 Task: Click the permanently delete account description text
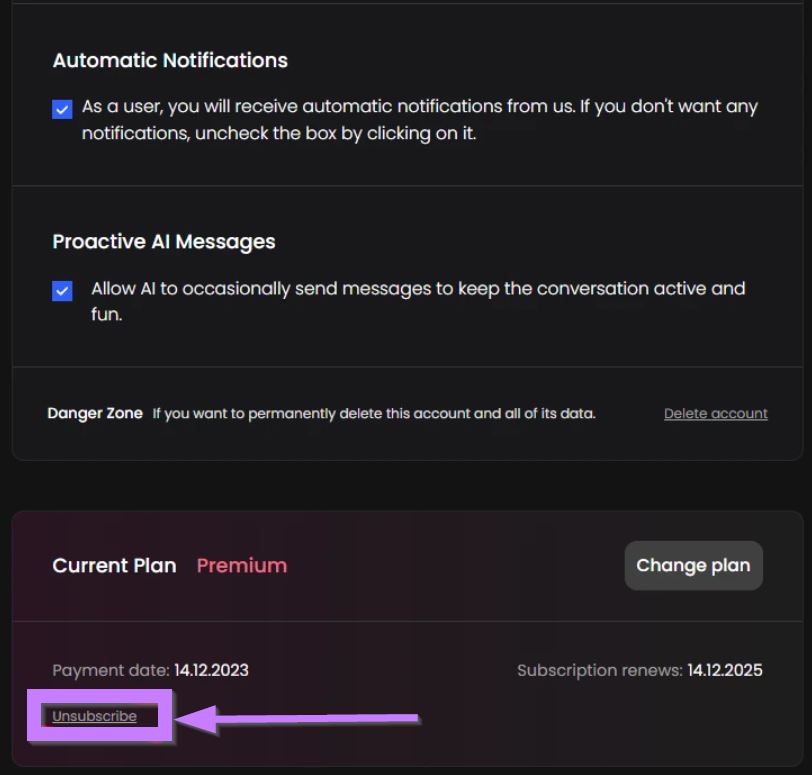[x=374, y=414]
